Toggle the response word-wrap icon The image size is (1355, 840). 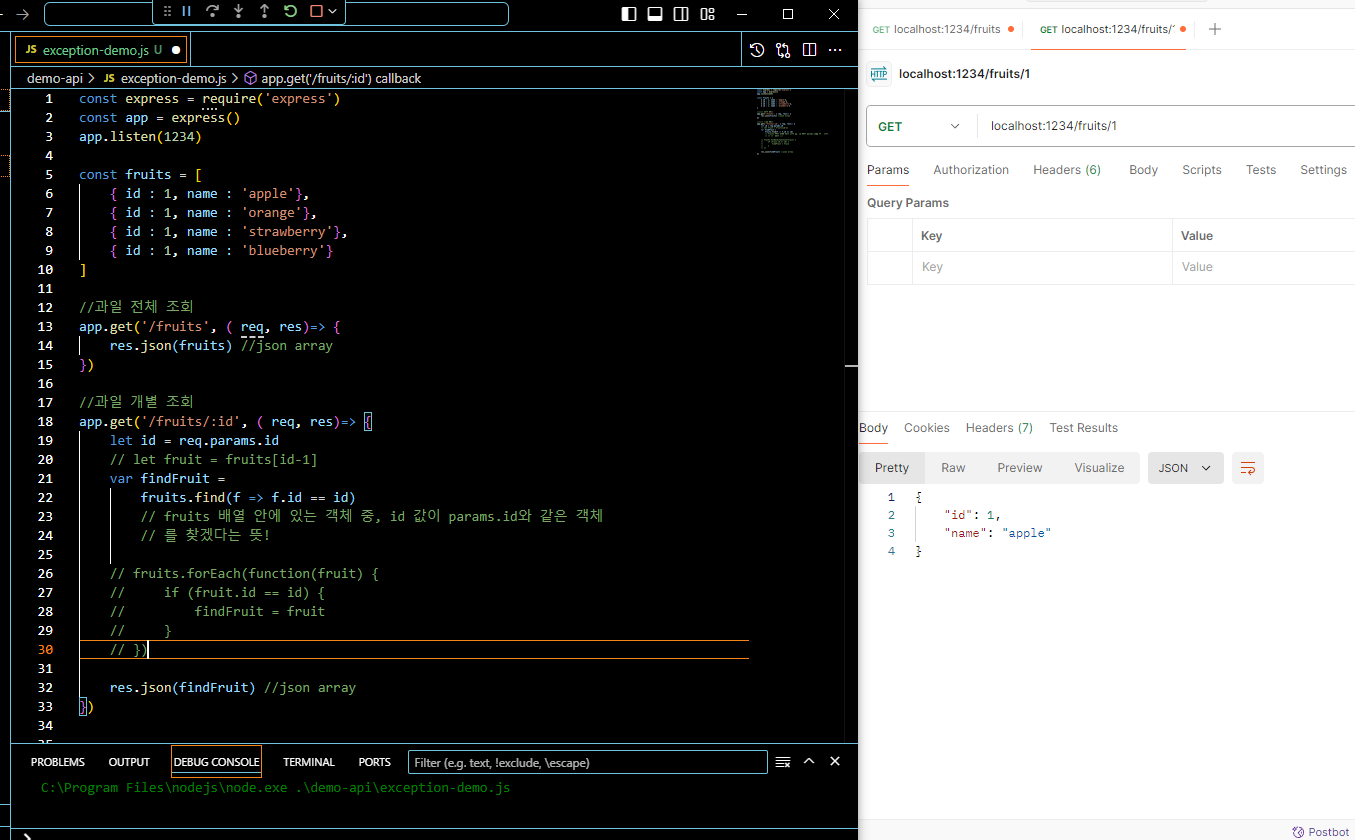pos(1248,468)
